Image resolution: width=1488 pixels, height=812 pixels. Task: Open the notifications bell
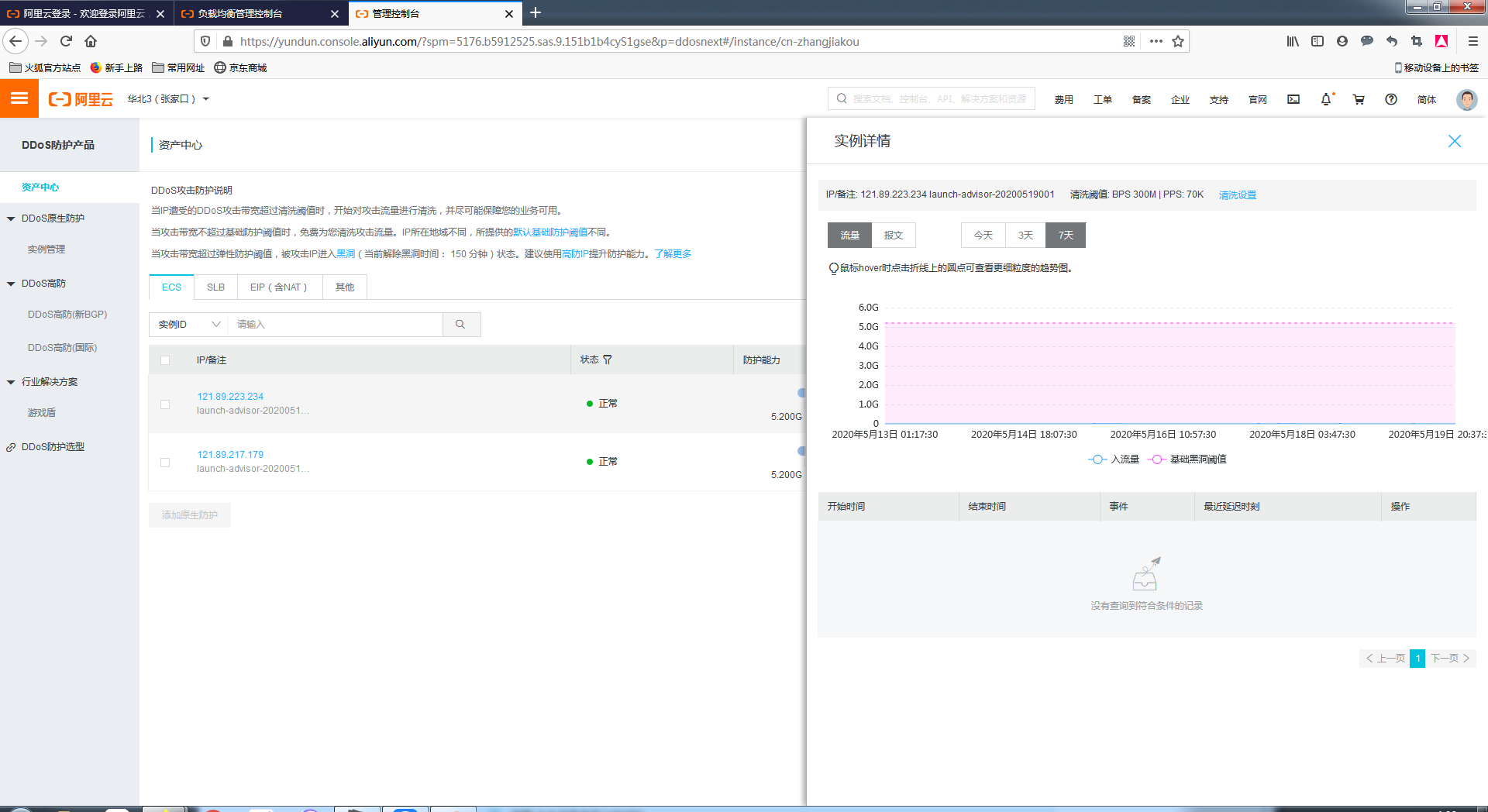[x=1326, y=99]
